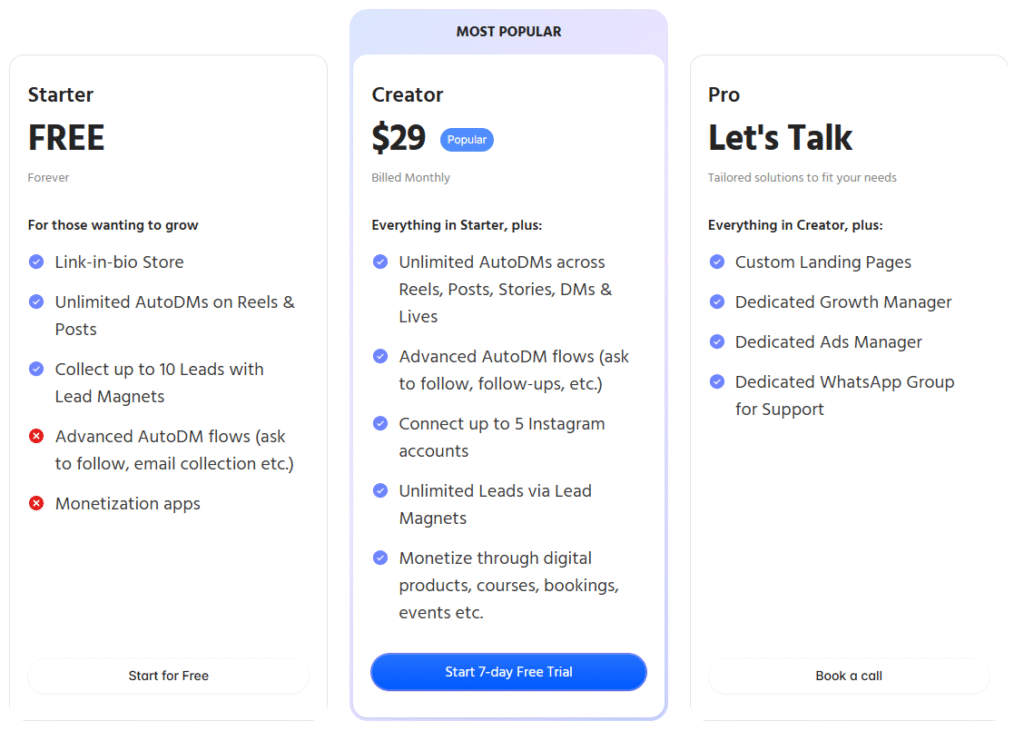The image size is (1024, 731).
Task: Select the Creator plan heading
Action: [407, 95]
